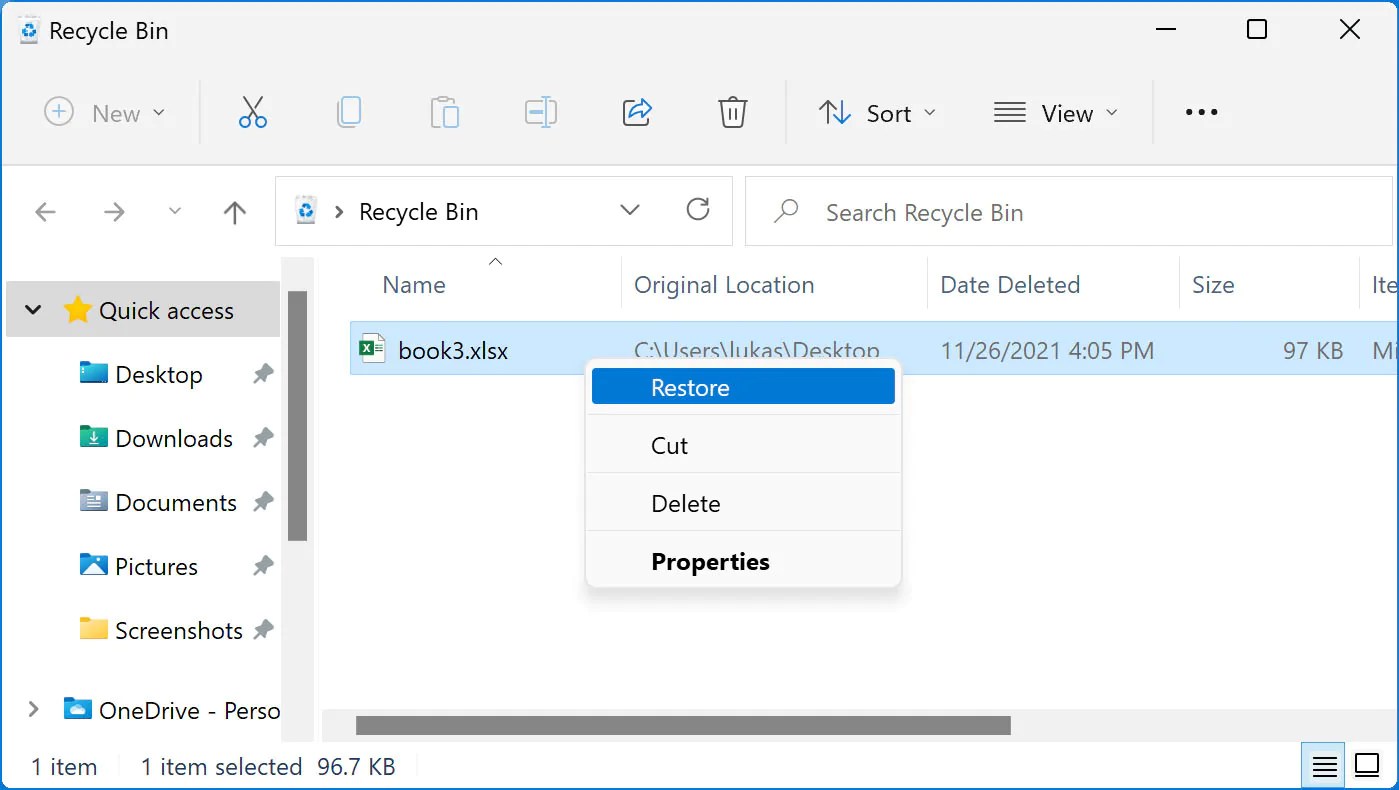Switch to large thumbnails view in status bar
Screen dimensions: 1399x790
(1367, 765)
